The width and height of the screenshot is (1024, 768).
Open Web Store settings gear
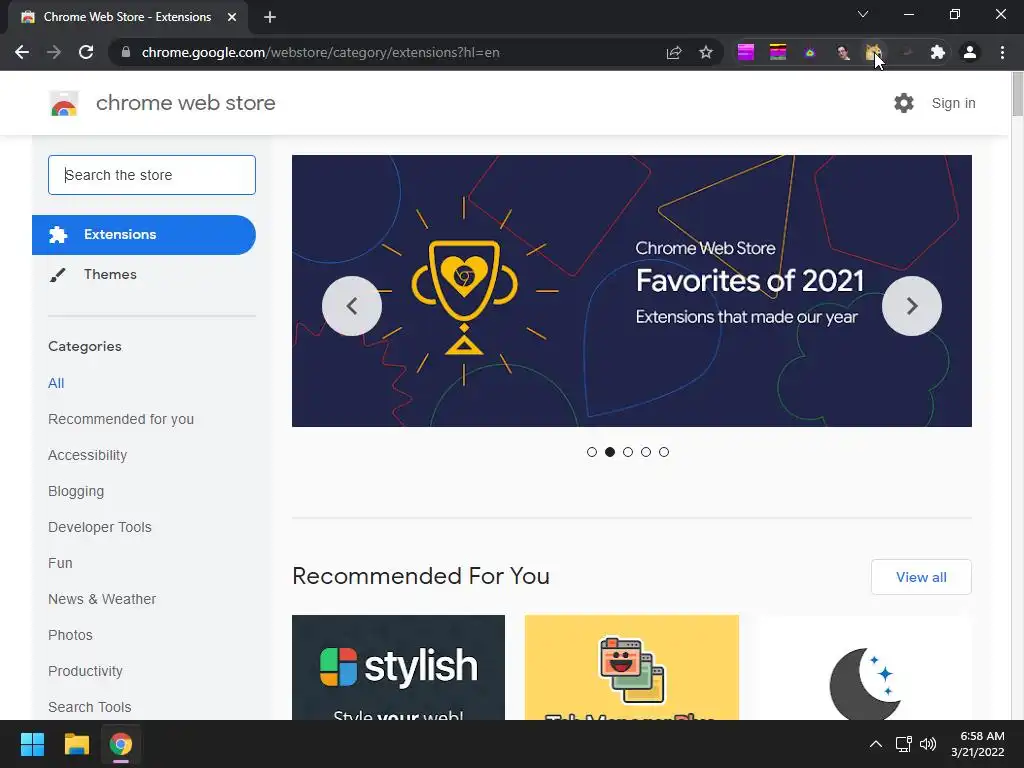(904, 103)
